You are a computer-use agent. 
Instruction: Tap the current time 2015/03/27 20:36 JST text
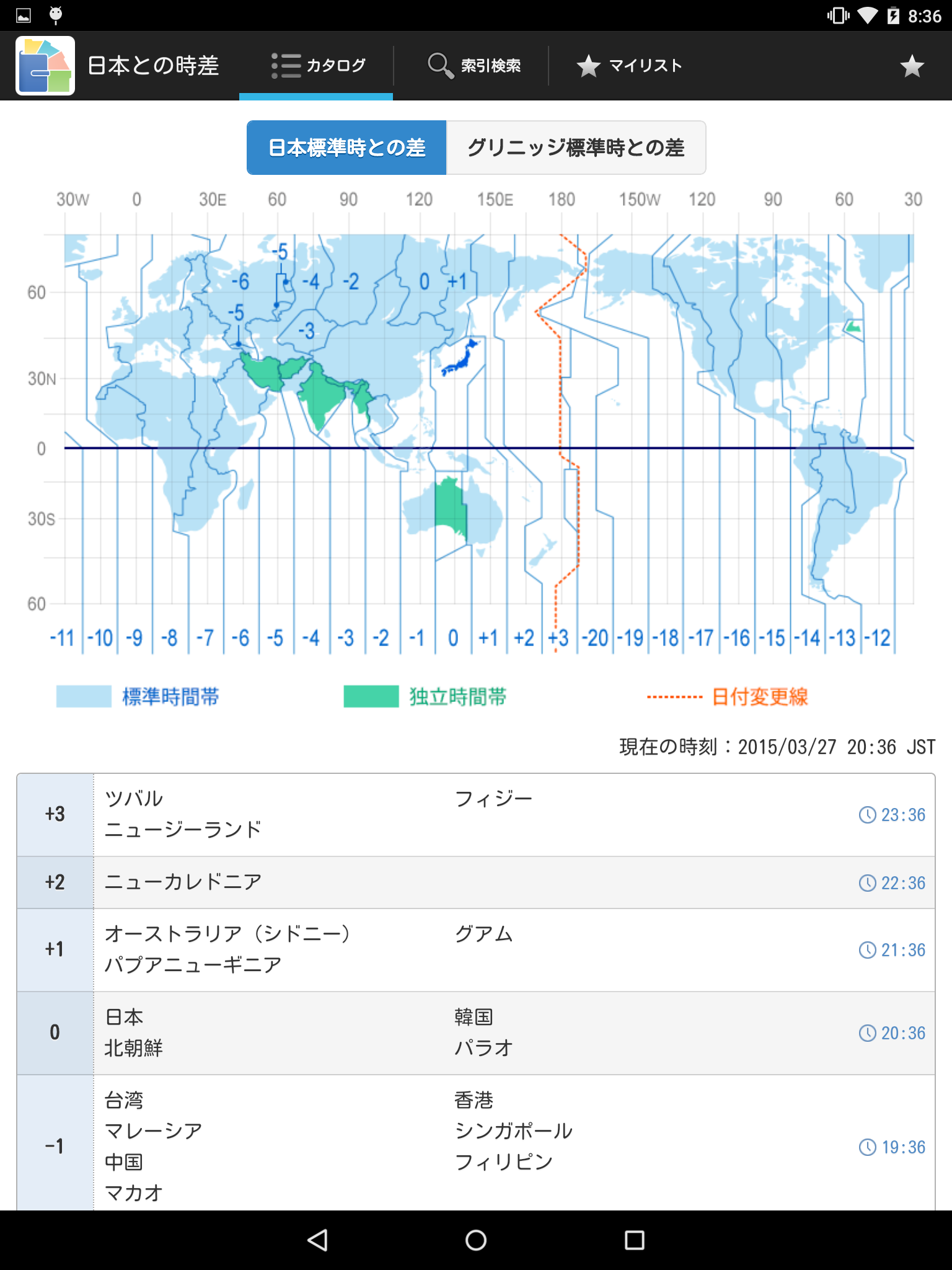[x=777, y=747]
